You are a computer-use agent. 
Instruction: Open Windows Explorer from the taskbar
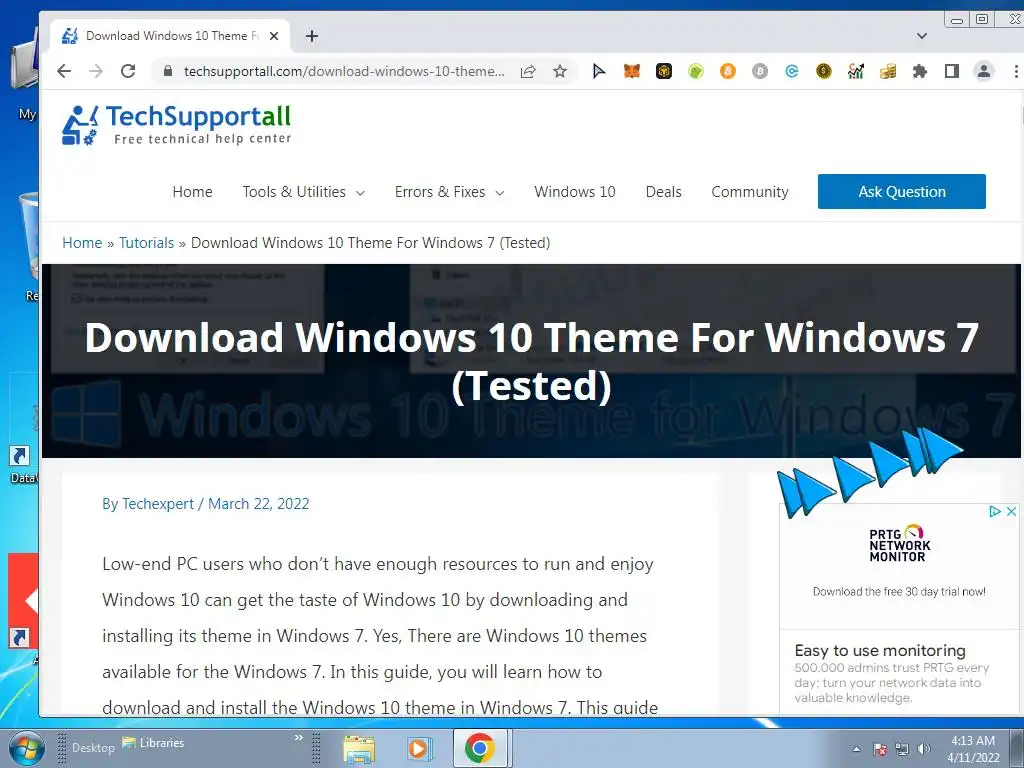[359, 748]
